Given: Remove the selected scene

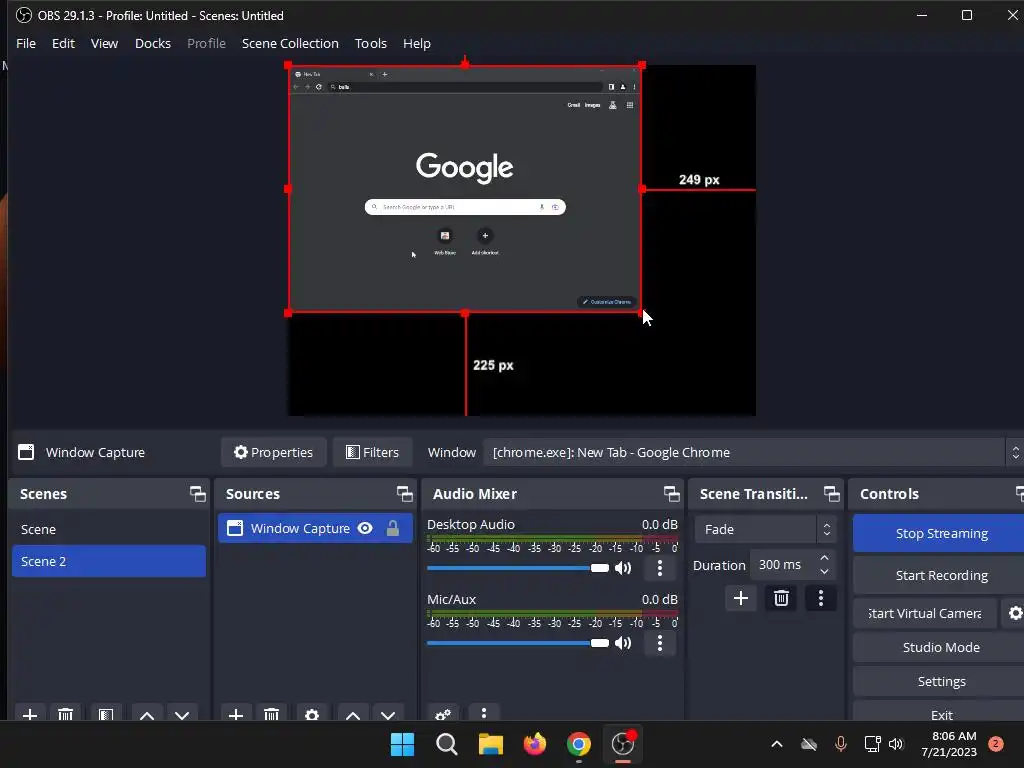Looking at the screenshot, I should point(65,714).
